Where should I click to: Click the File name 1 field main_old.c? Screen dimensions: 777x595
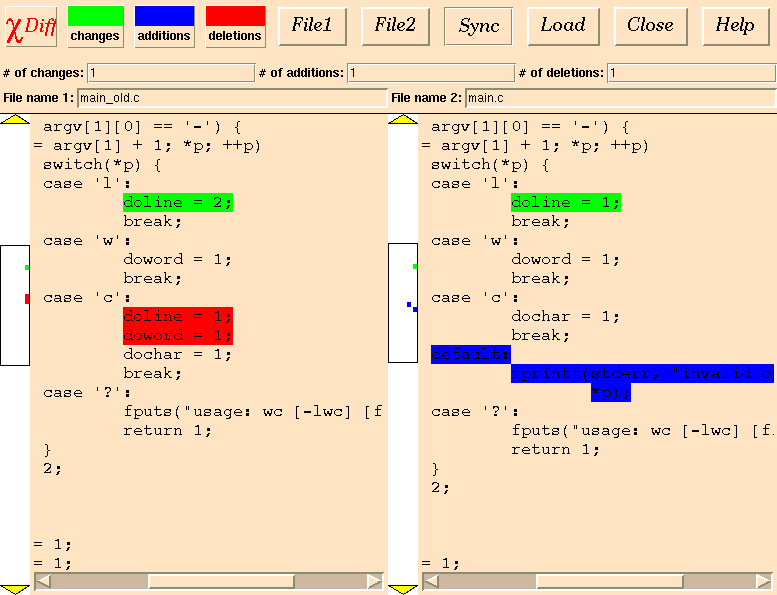pyautogui.click(x=231, y=98)
